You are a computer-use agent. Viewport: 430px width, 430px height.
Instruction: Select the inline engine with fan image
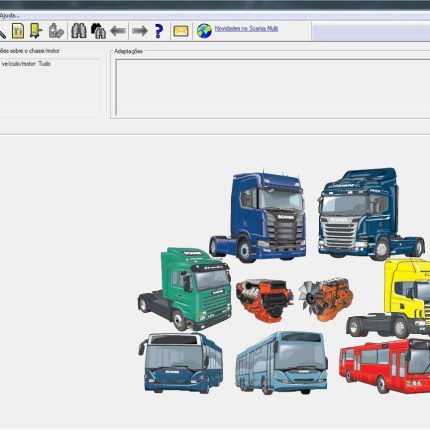coord(326,299)
